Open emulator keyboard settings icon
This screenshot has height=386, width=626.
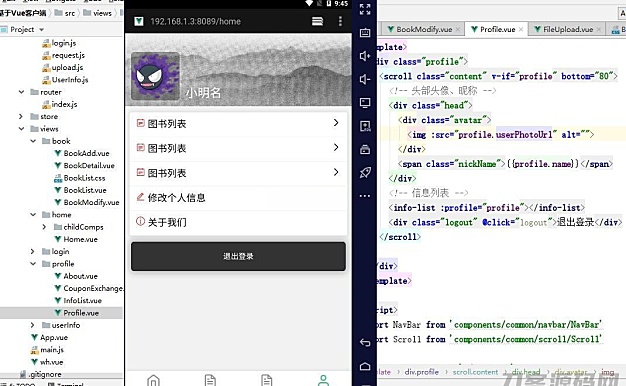click(x=365, y=32)
